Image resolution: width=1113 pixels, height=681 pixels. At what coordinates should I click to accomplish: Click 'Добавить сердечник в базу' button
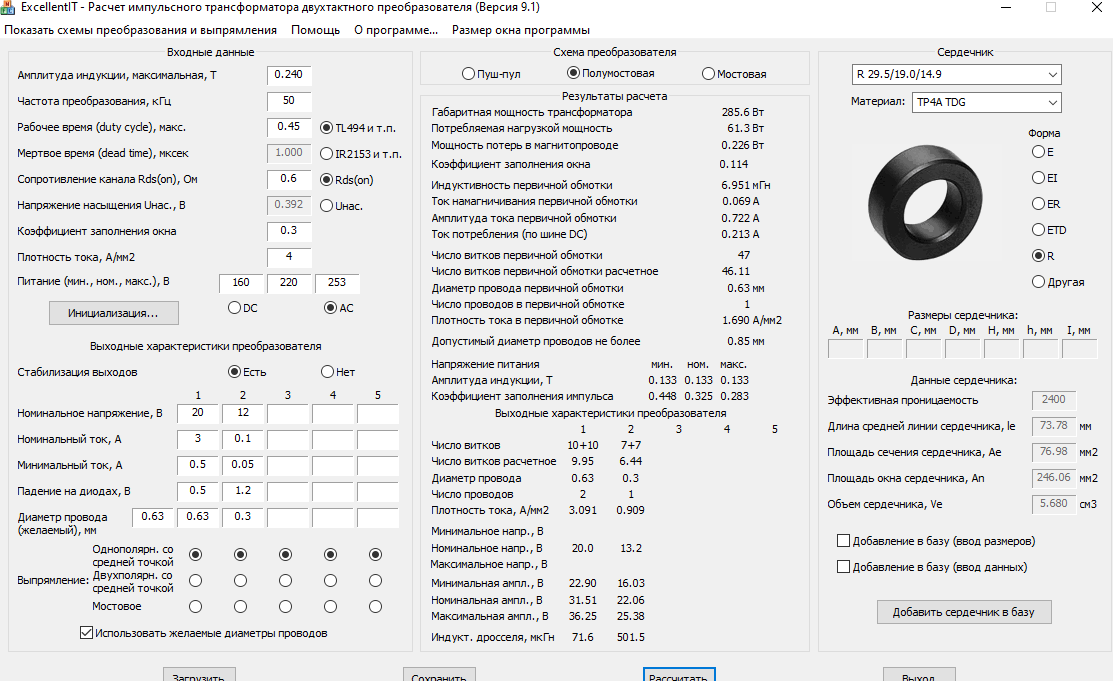pos(963,612)
